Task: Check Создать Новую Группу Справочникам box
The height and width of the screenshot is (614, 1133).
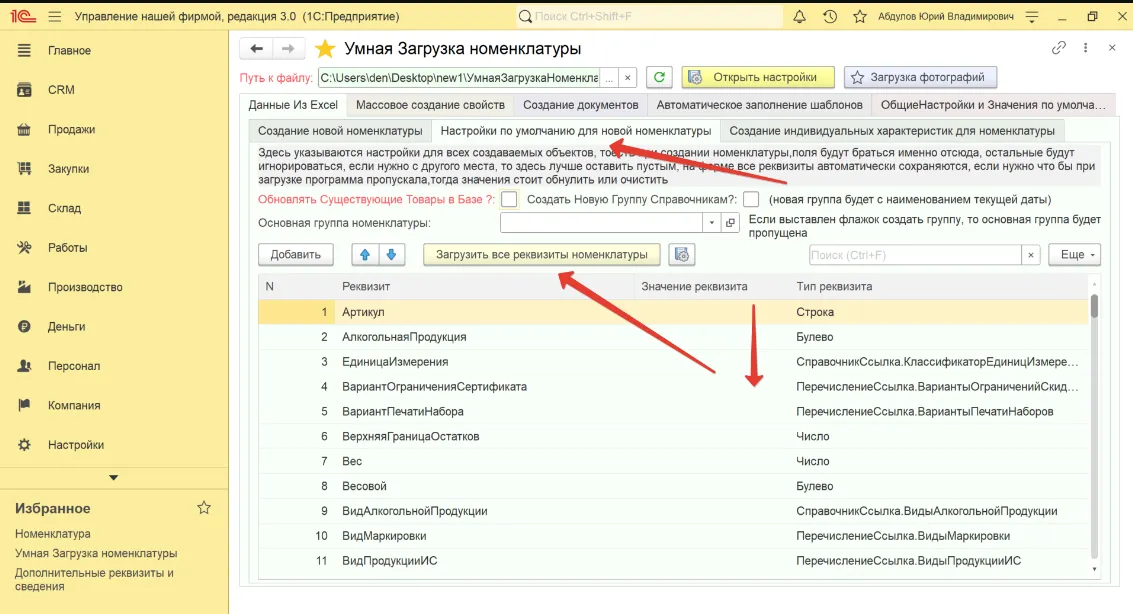Action: click(751, 199)
